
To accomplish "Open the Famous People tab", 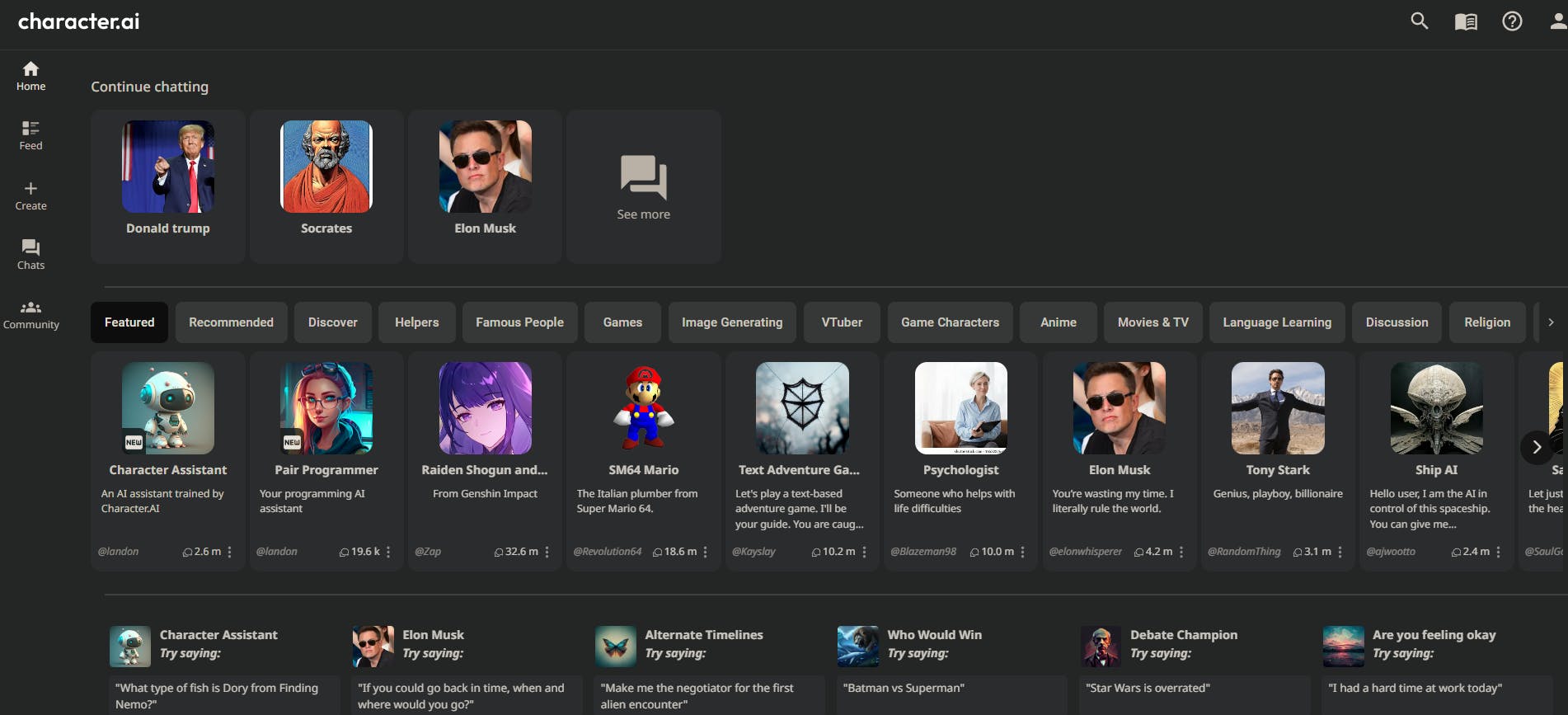I will 520,322.
